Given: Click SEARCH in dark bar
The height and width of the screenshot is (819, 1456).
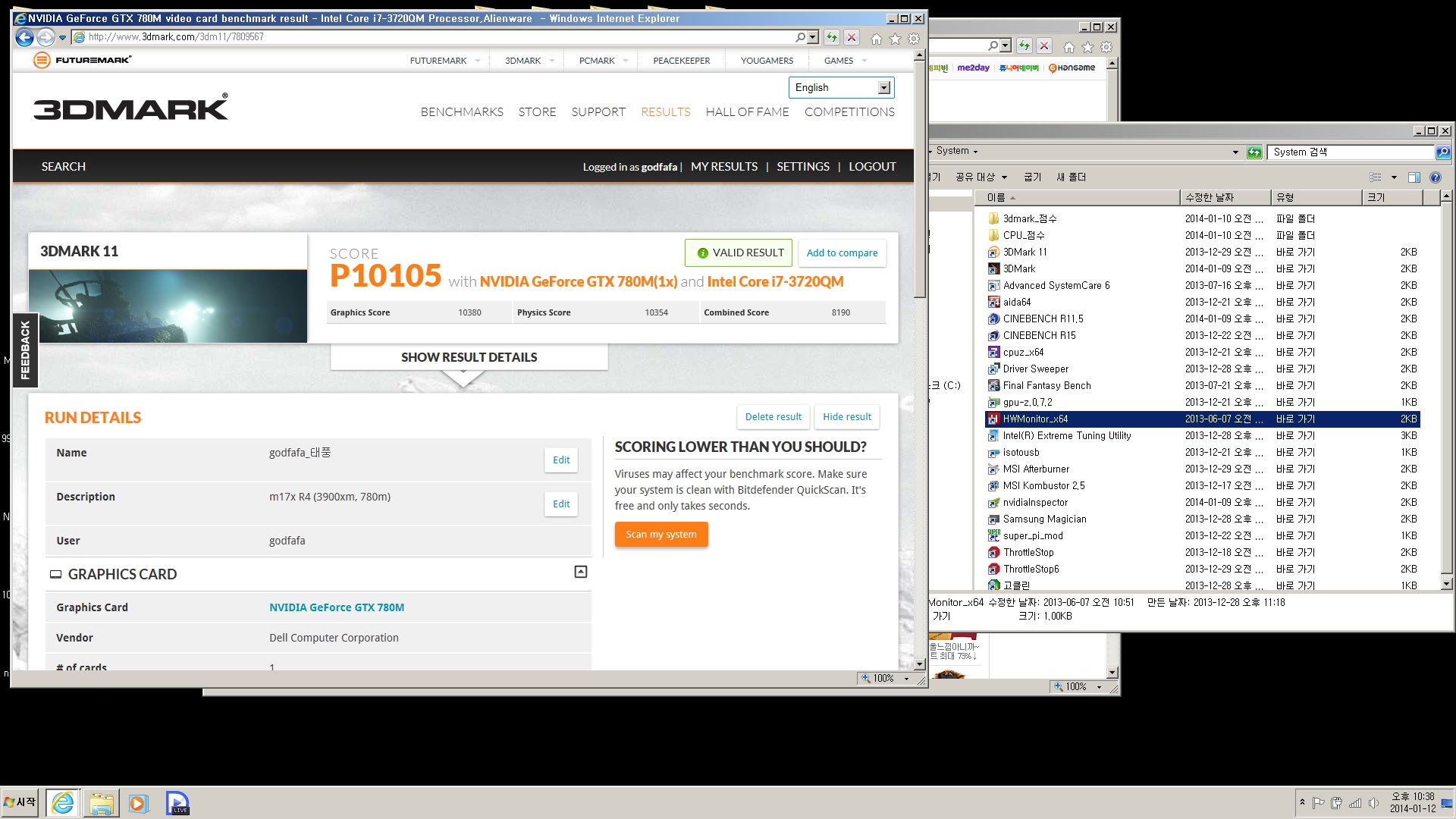Looking at the screenshot, I should coord(64,167).
